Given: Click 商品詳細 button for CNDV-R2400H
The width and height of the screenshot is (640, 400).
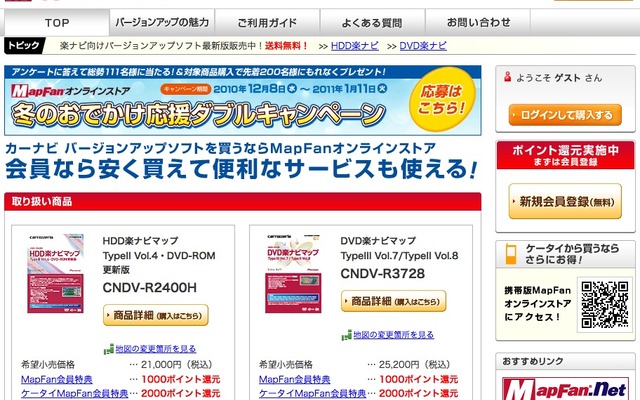Looking at the screenshot, I should 156,315.
